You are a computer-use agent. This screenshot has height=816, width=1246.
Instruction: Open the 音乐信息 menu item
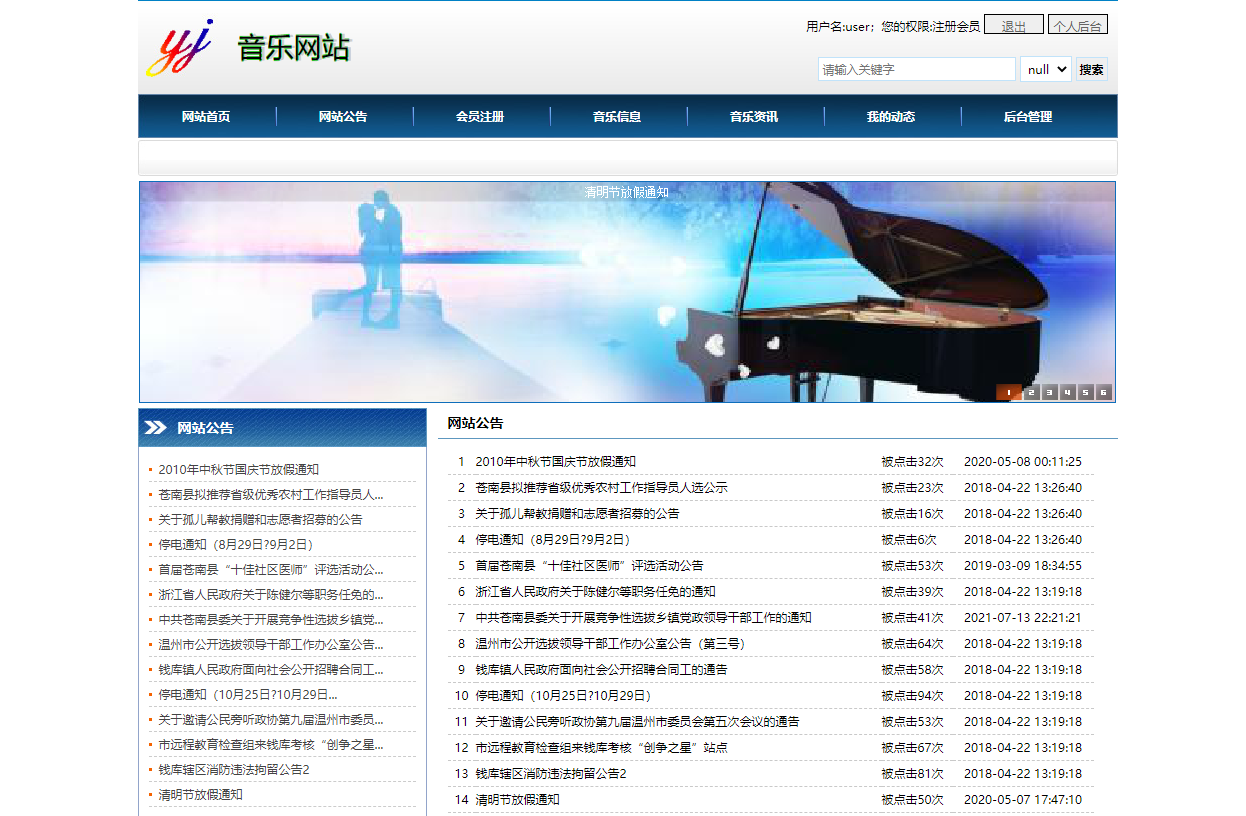pos(618,116)
